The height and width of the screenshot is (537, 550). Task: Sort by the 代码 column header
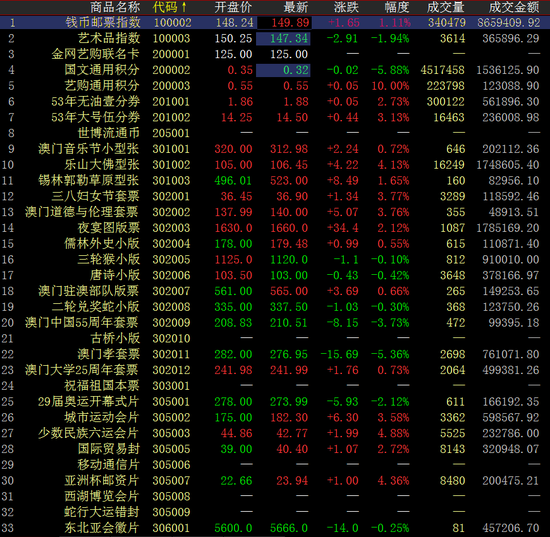coord(169,7)
